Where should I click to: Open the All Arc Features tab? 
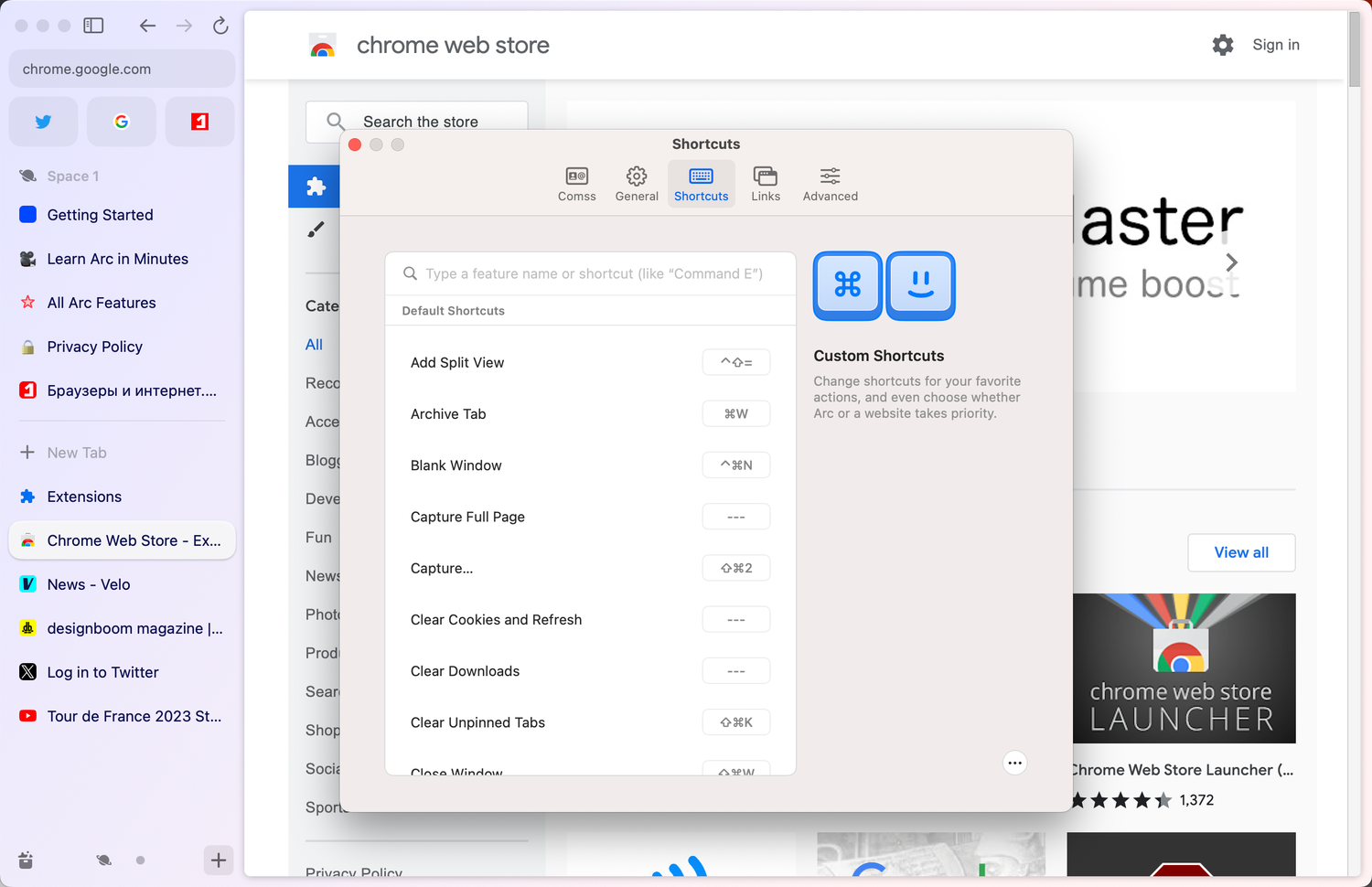pyautogui.click(x=122, y=303)
